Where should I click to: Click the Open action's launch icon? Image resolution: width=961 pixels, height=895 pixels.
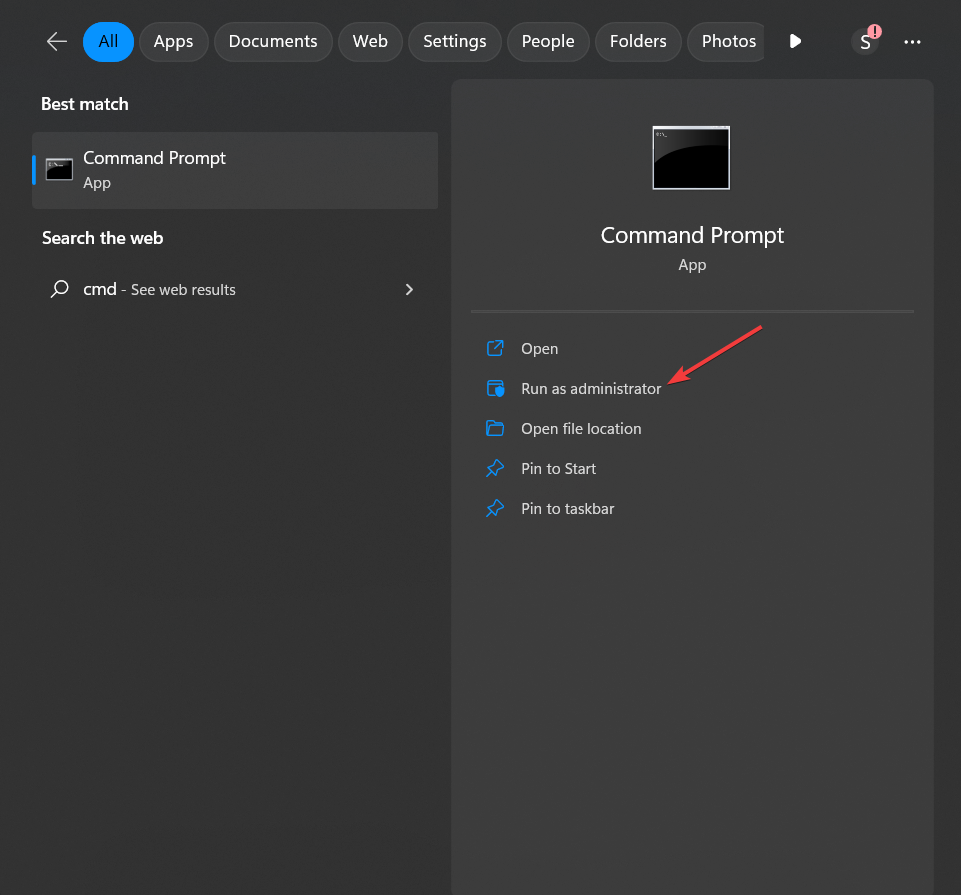coord(495,348)
